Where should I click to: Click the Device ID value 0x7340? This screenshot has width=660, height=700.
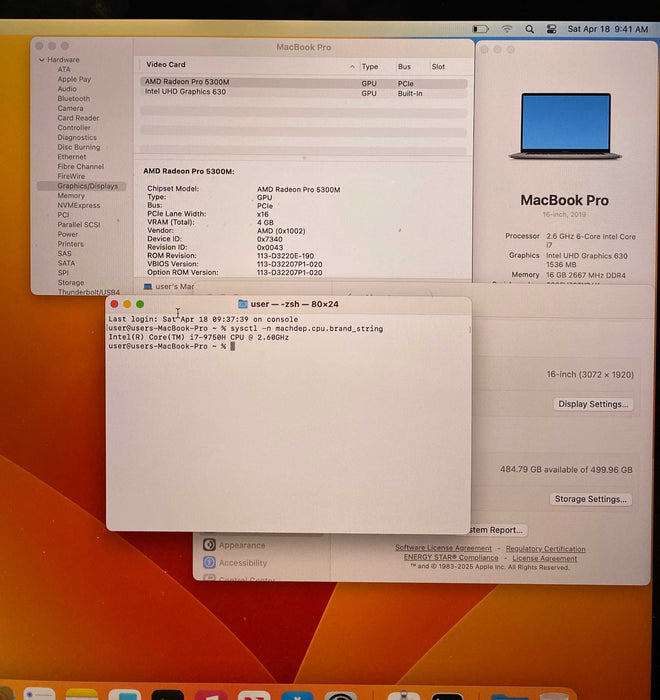tap(269, 239)
